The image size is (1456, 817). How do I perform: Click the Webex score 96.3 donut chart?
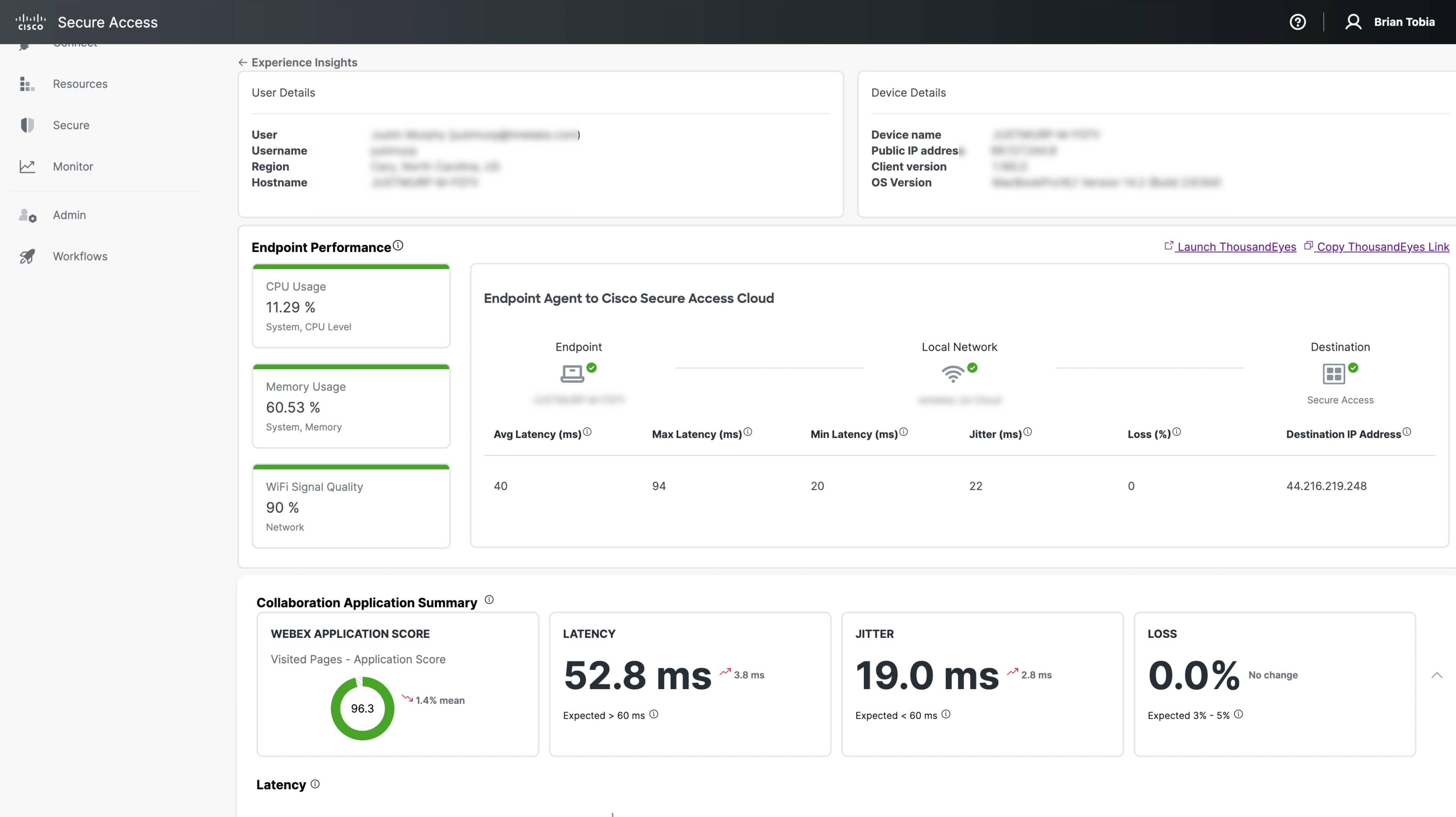point(362,708)
